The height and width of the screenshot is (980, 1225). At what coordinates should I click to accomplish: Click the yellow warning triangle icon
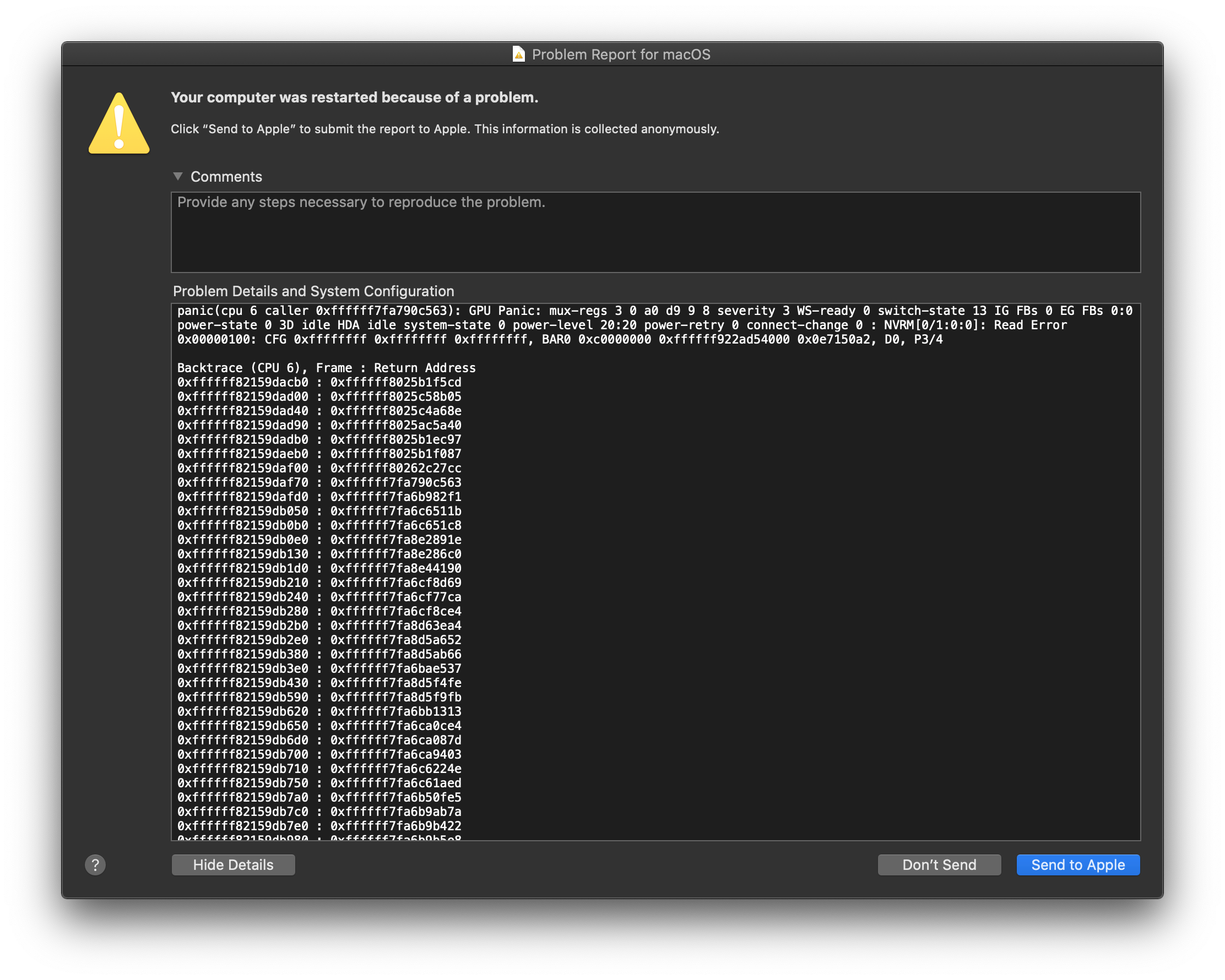click(119, 124)
